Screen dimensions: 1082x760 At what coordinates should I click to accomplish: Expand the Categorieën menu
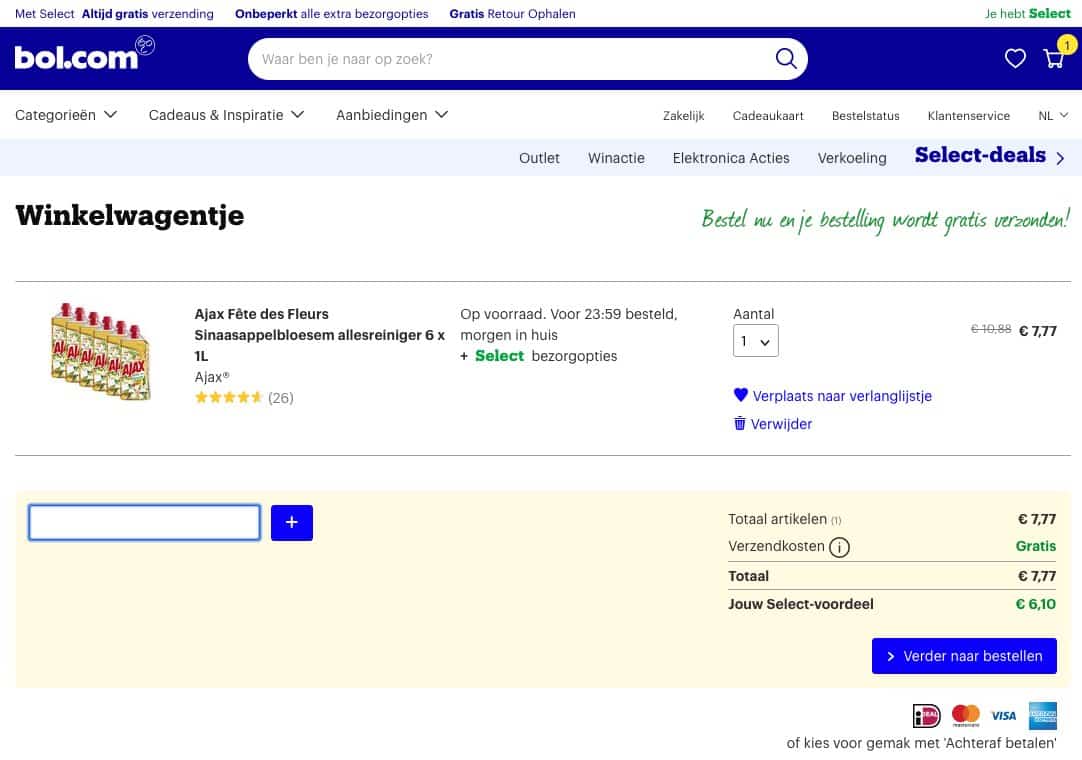[66, 115]
